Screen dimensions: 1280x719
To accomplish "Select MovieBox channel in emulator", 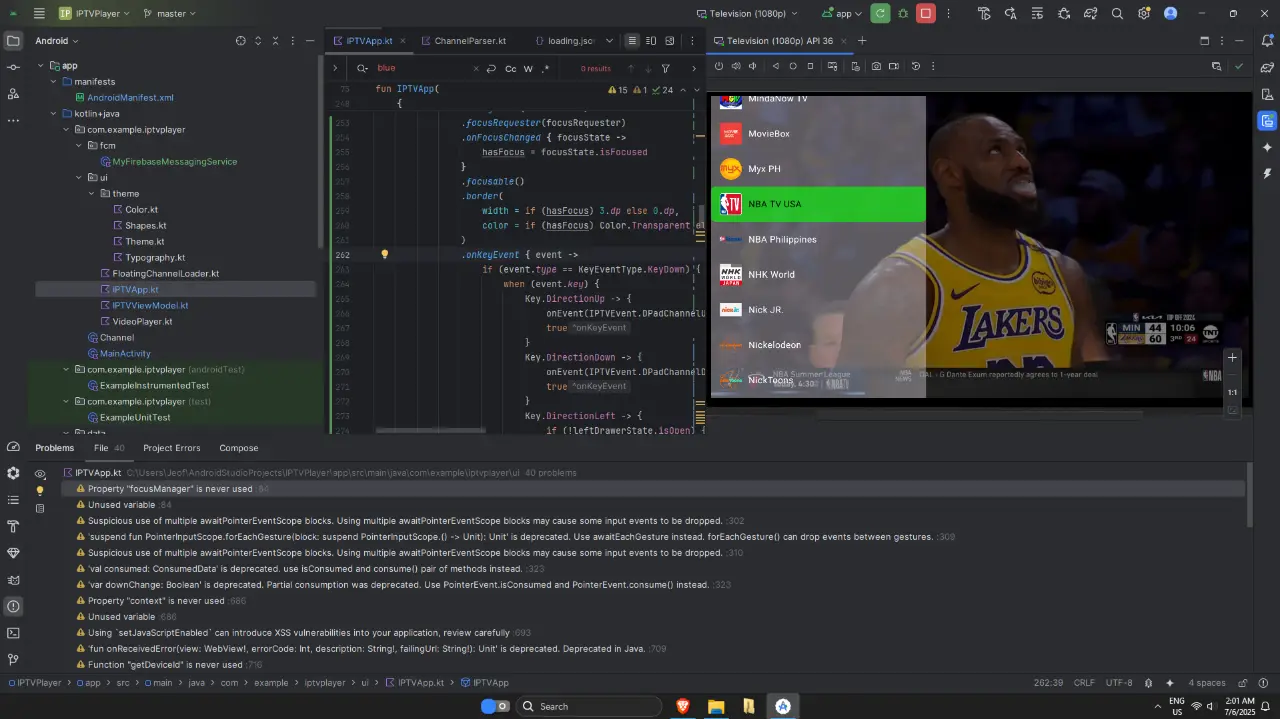I will (x=818, y=134).
